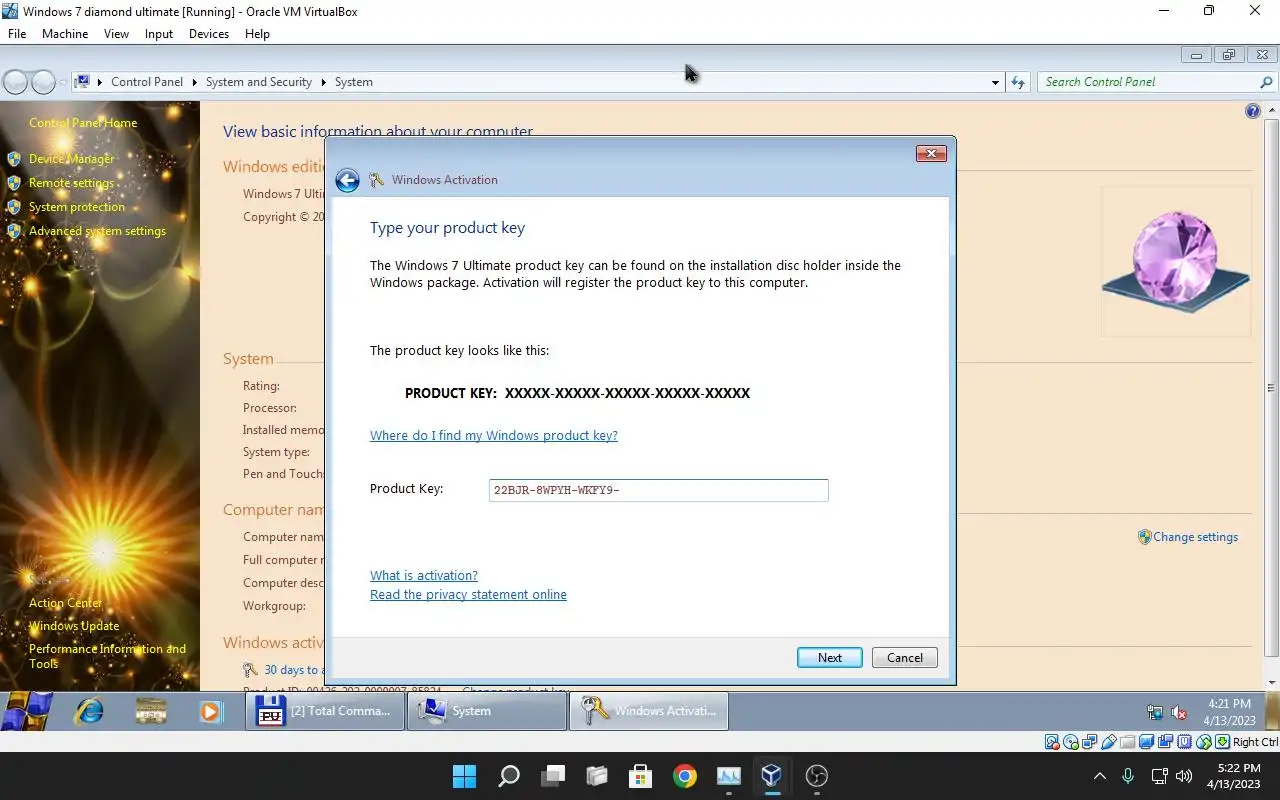Switch to Total Commander taskbar item
Image resolution: width=1280 pixels, height=800 pixels.
pos(326,711)
